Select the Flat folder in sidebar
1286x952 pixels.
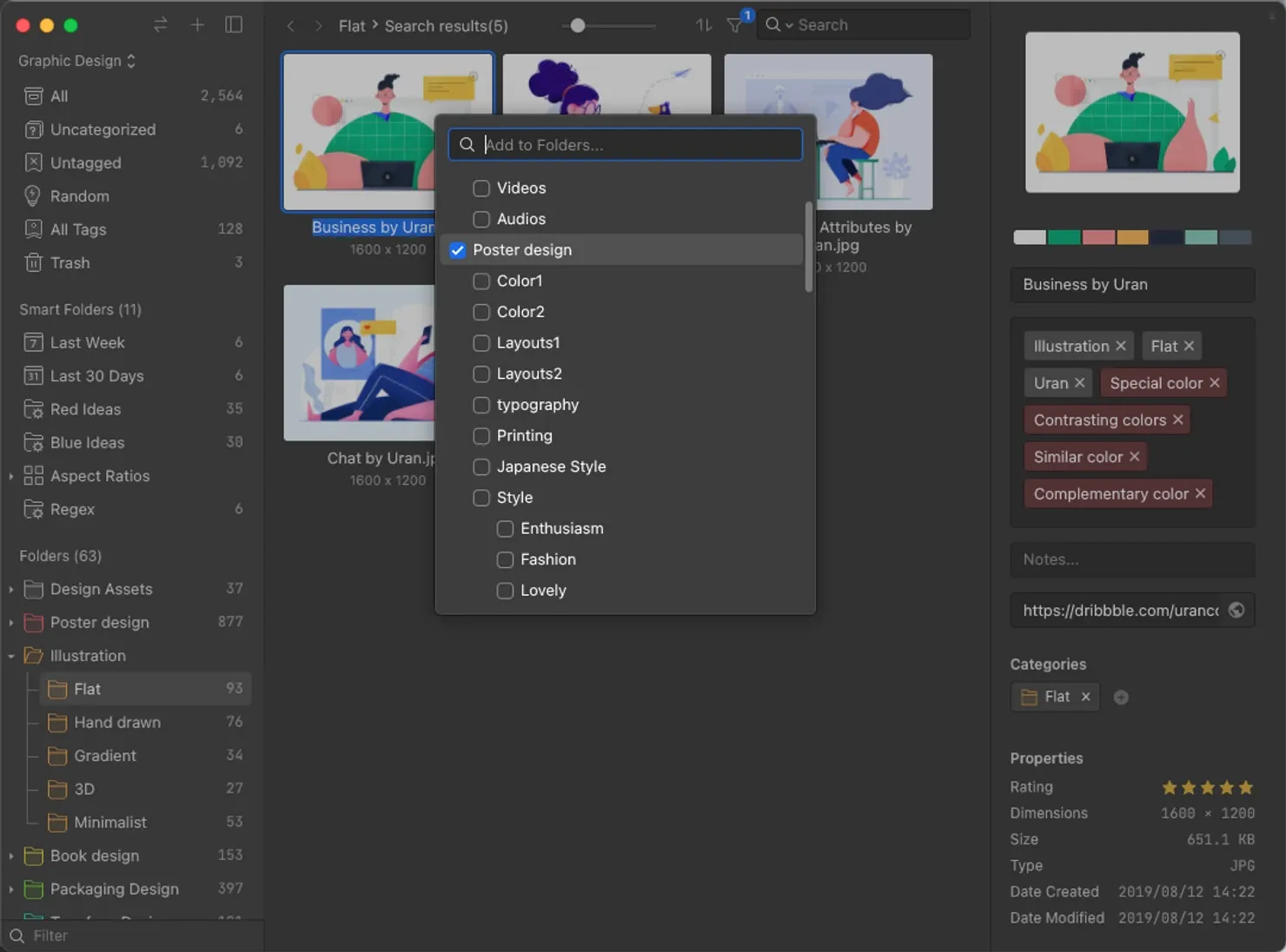coord(145,689)
